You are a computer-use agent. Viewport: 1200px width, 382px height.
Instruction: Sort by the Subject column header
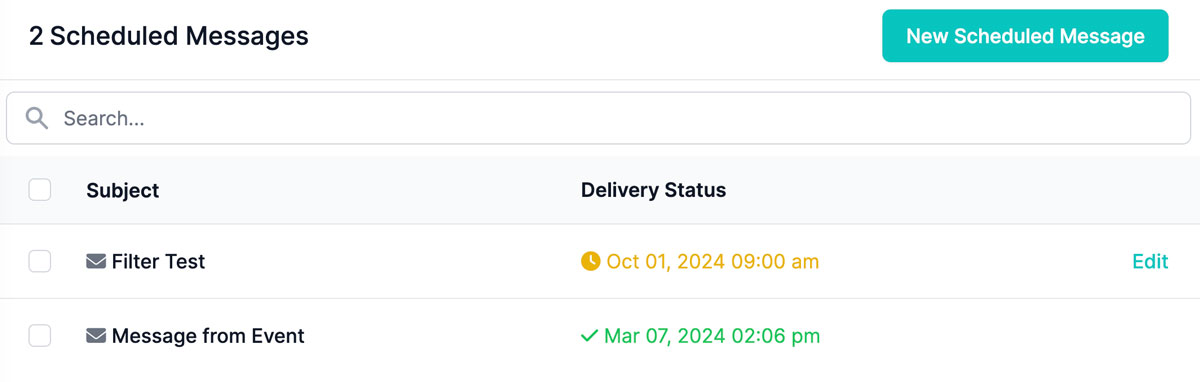[123, 190]
